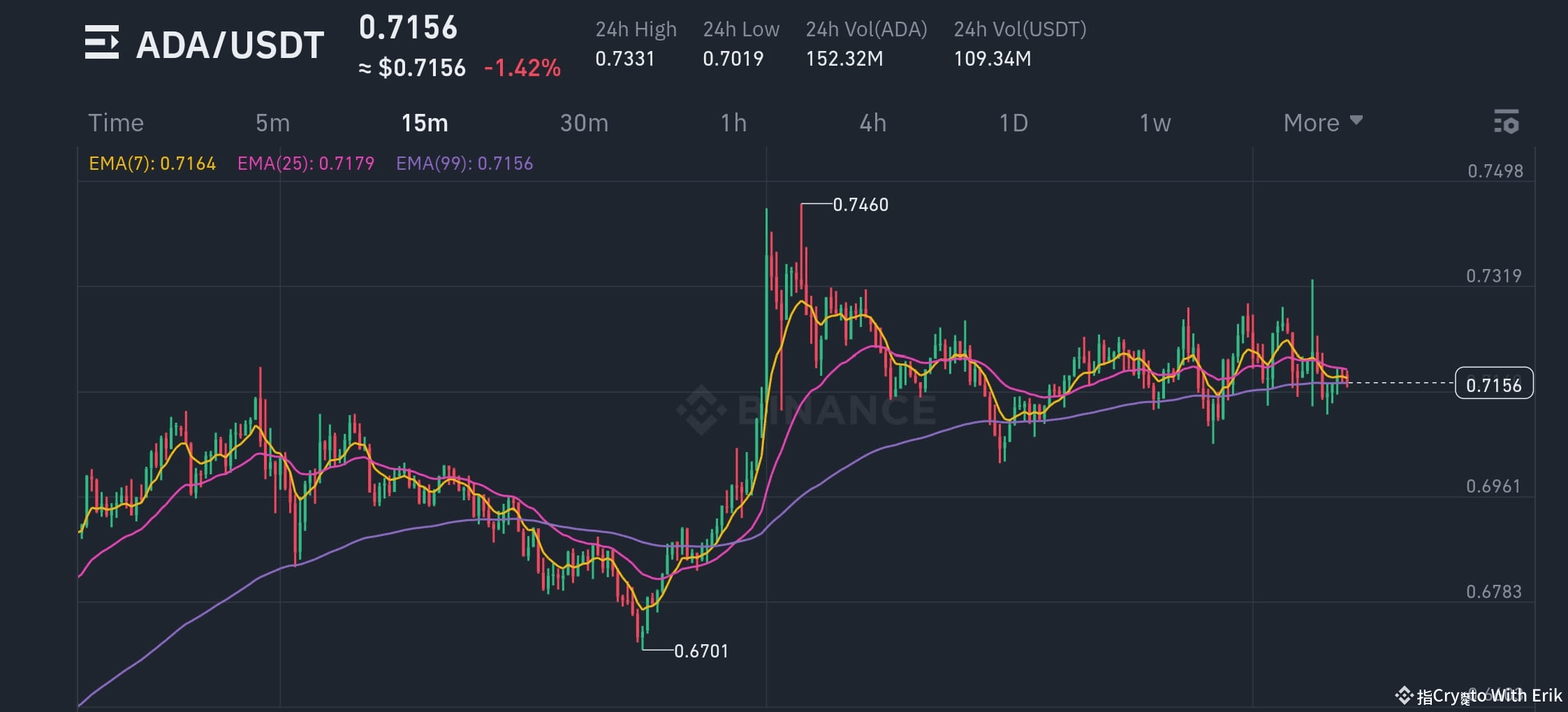Image resolution: width=1568 pixels, height=712 pixels.
Task: Toggle the 1h candle interval
Action: (x=734, y=123)
